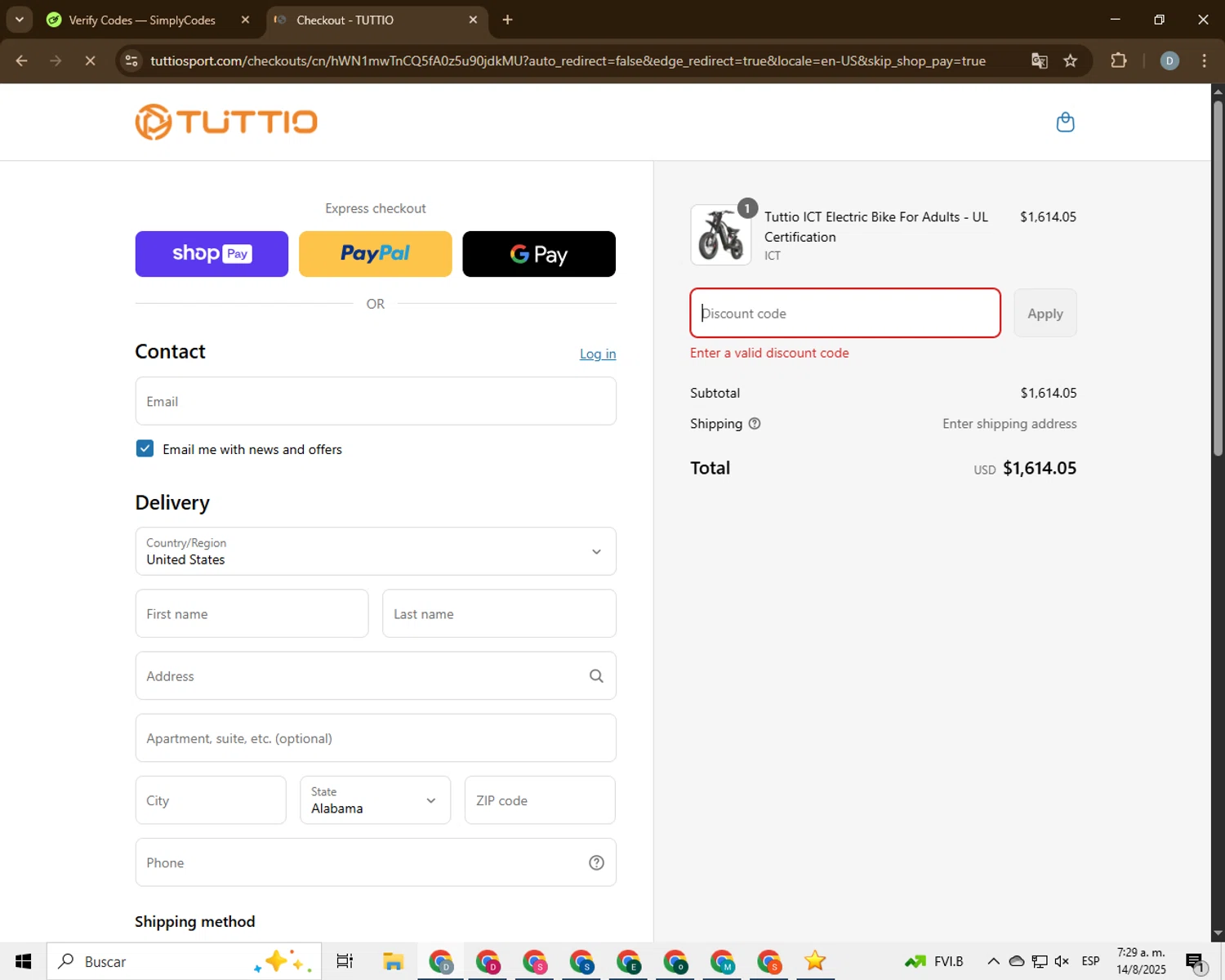Click the Address input field

click(376, 675)
